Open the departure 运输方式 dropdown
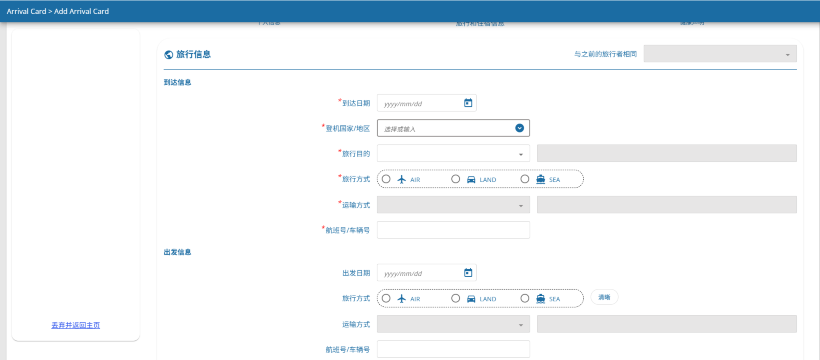This screenshot has height=360, width=820. point(453,324)
